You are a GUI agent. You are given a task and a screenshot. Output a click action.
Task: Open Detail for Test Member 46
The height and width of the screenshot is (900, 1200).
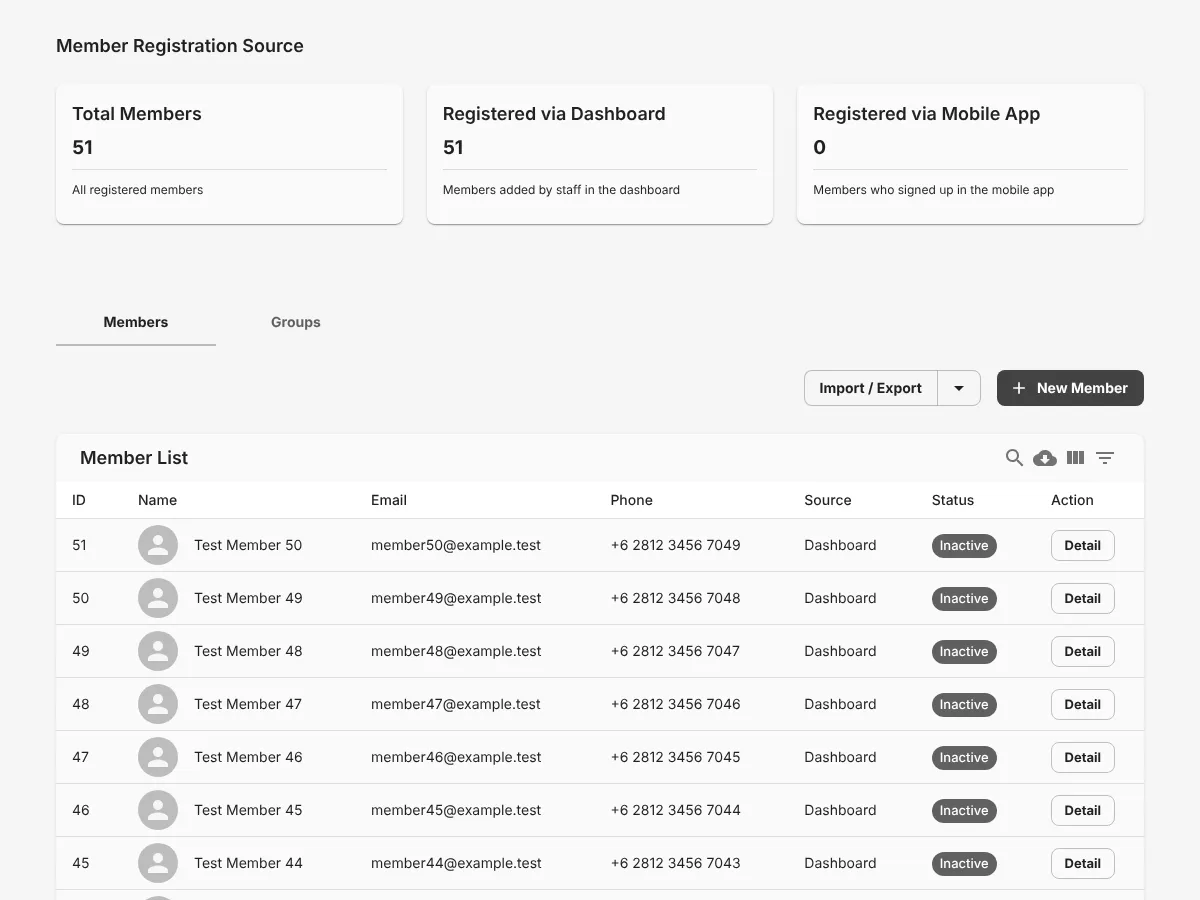[x=1082, y=757]
